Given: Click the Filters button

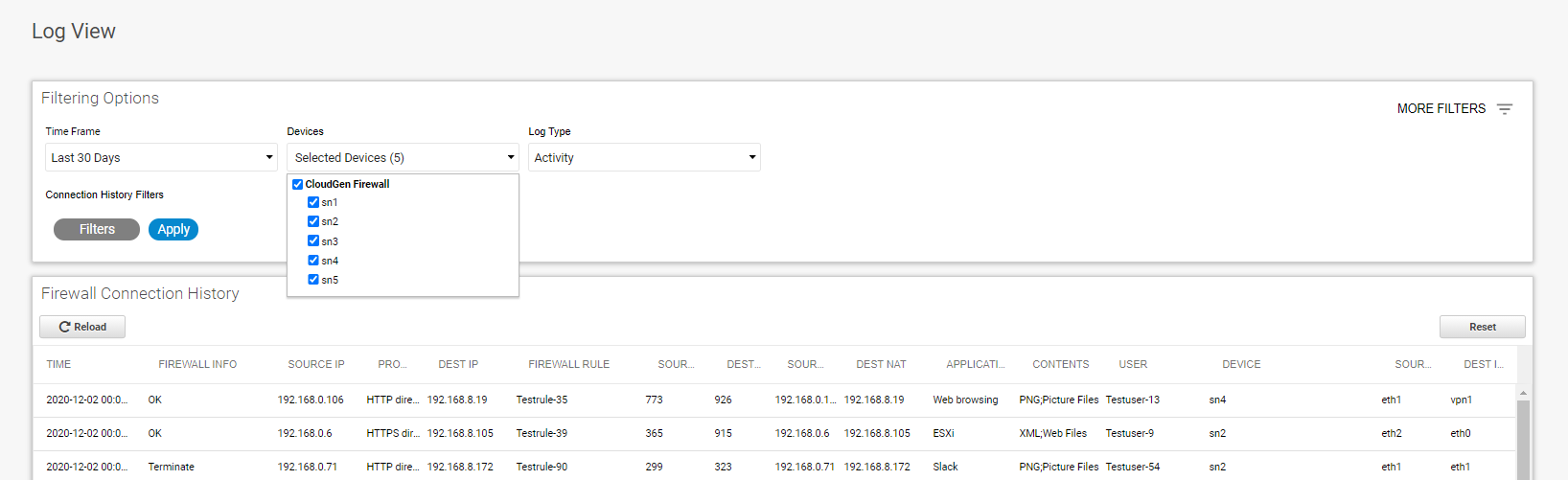Looking at the screenshot, I should 97,229.
